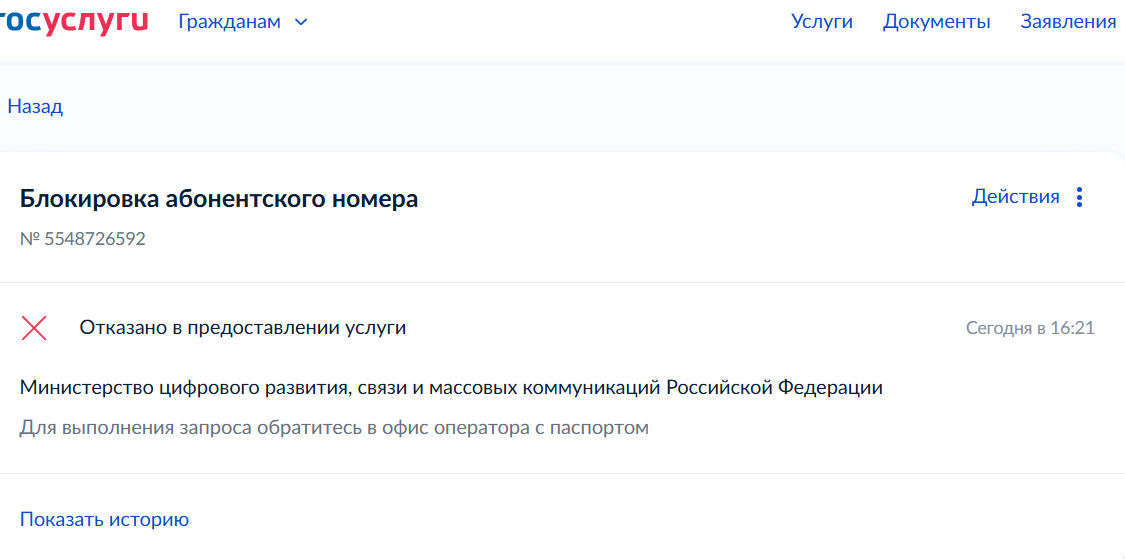This screenshot has width=1125, height=559.
Task: Open the Документы menu item
Action: coord(936,21)
